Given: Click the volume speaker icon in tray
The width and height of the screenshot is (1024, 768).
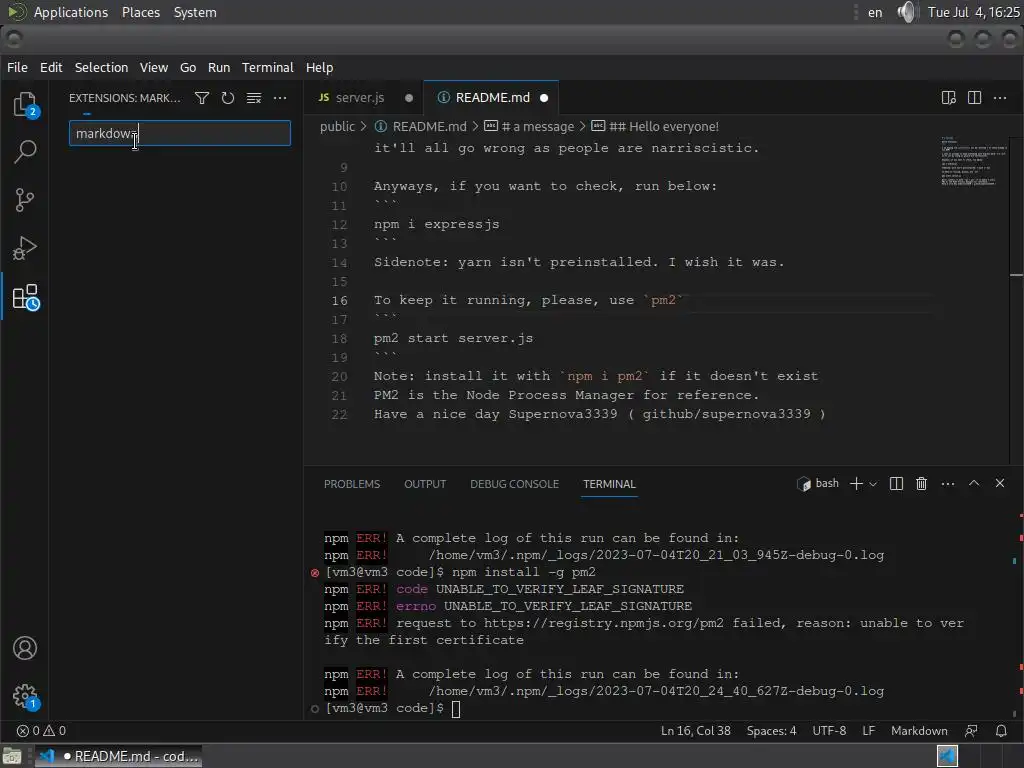Looking at the screenshot, I should click(906, 12).
